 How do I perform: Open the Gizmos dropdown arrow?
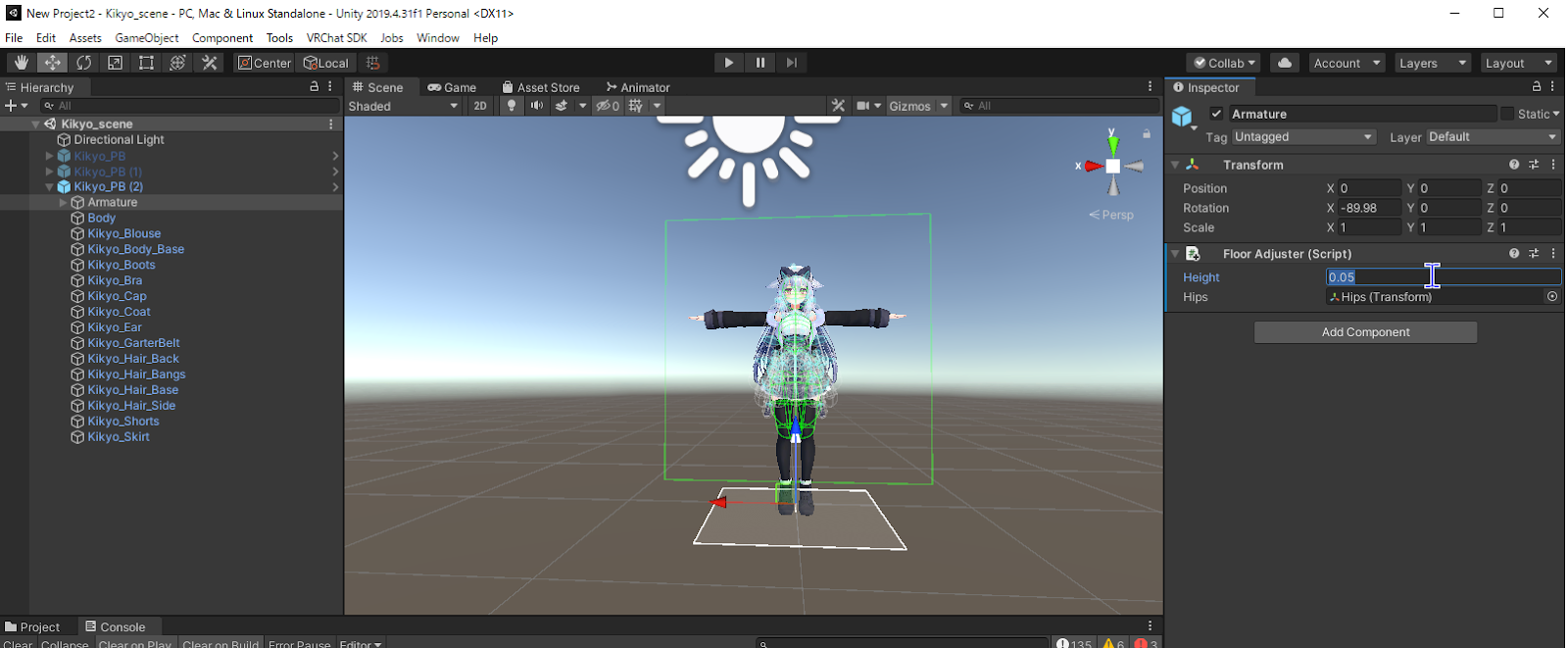[x=944, y=106]
